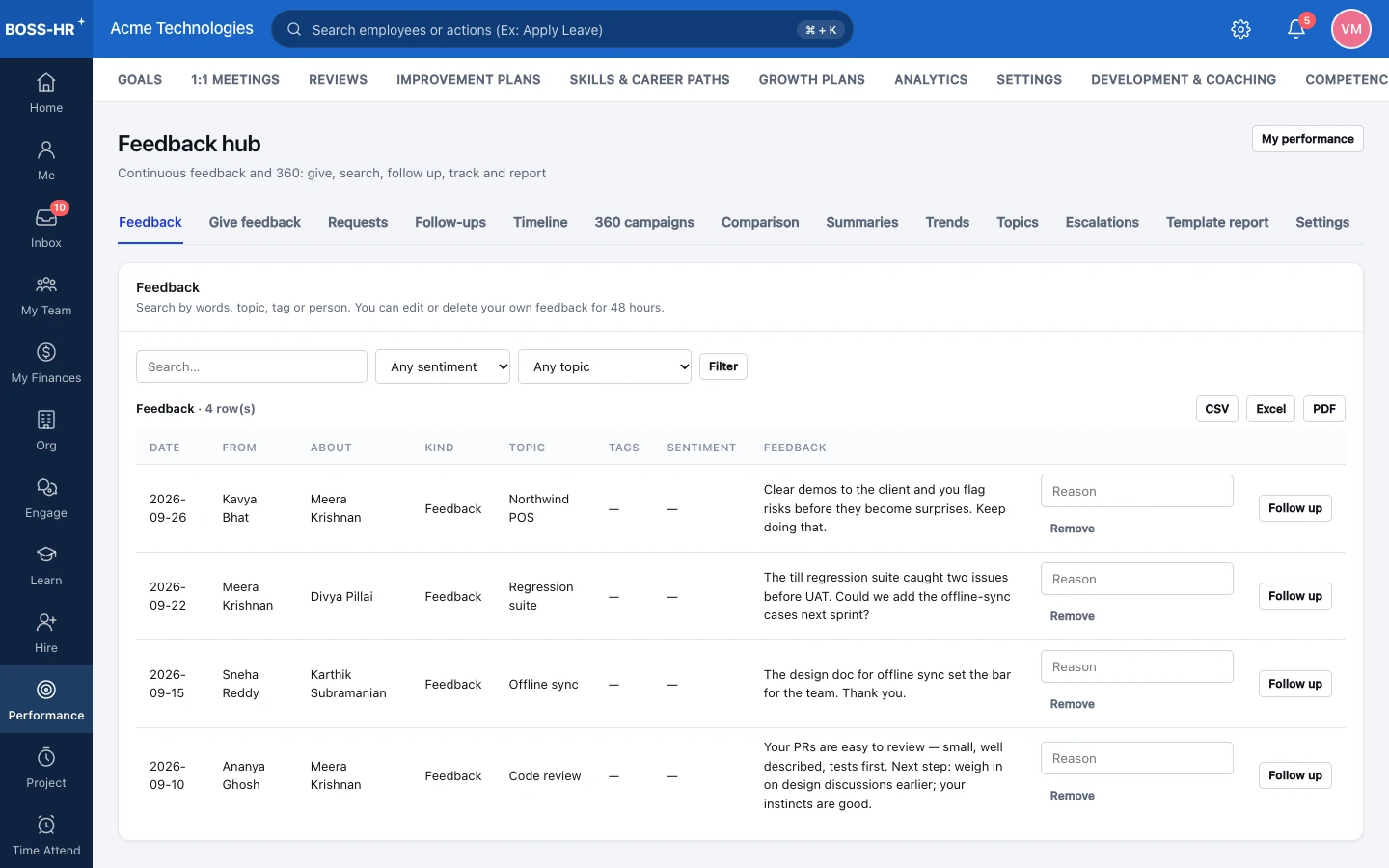
Task: Remove the Offline sync feedback row
Action: (1072, 704)
